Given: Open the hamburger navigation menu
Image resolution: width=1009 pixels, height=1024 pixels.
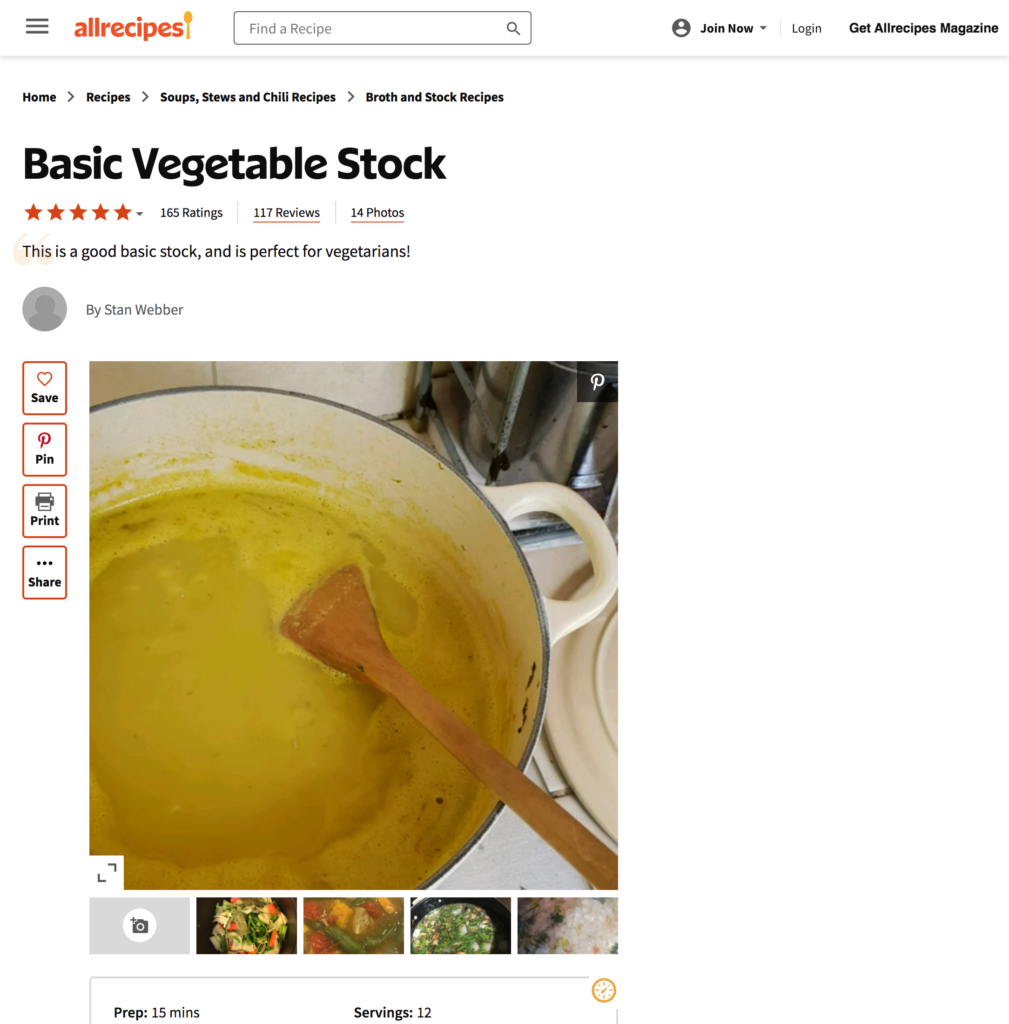Looking at the screenshot, I should 37,27.
